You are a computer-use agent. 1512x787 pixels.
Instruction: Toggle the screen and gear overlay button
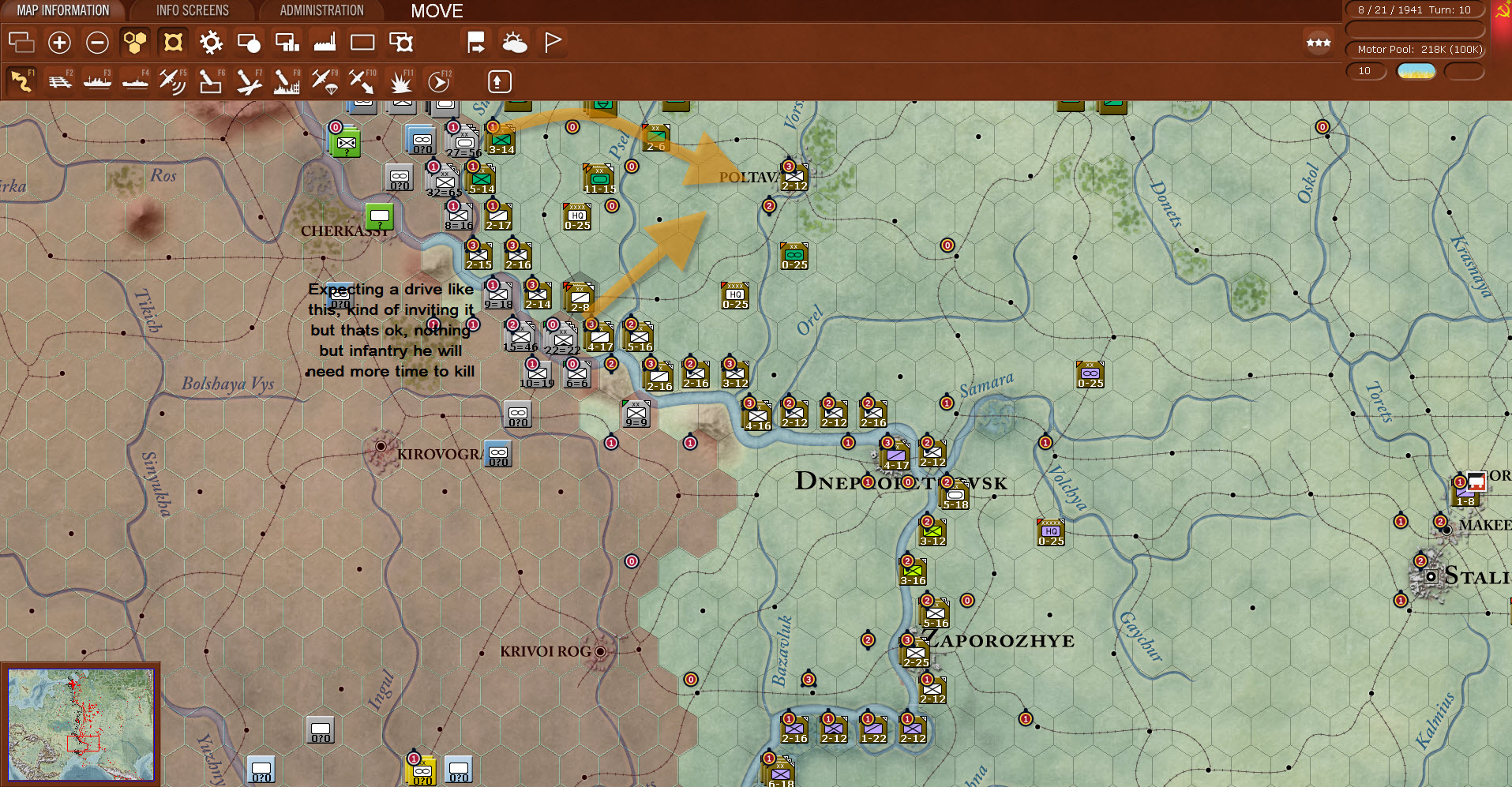(x=401, y=43)
